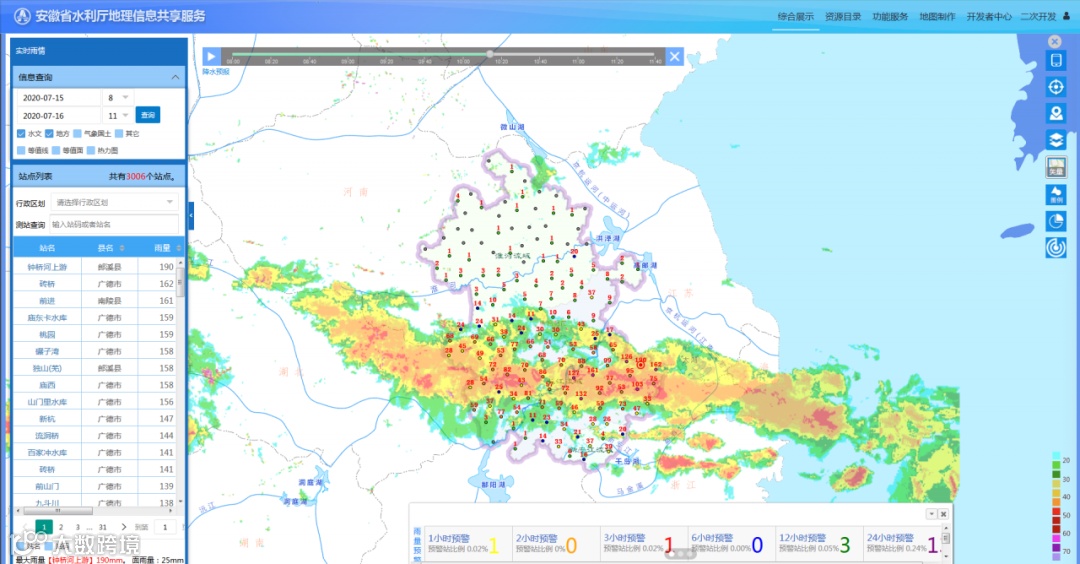
Task: Go to page 31 of the station list
Action: [103, 527]
